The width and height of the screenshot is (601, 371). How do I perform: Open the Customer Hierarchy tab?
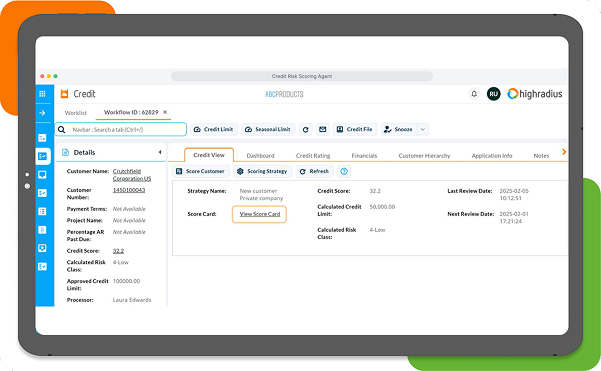(x=424, y=156)
